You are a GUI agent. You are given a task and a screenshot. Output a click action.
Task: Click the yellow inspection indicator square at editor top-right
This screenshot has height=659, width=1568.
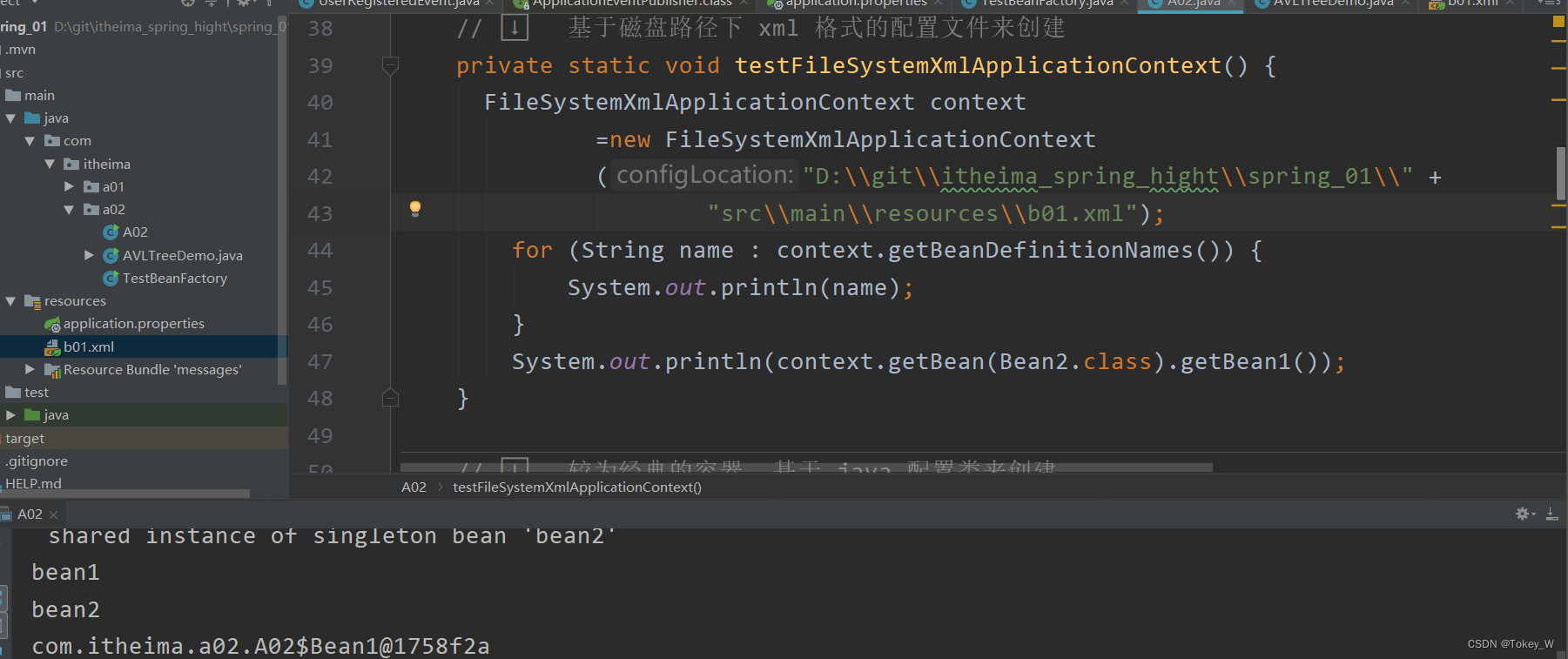[x=1558, y=21]
